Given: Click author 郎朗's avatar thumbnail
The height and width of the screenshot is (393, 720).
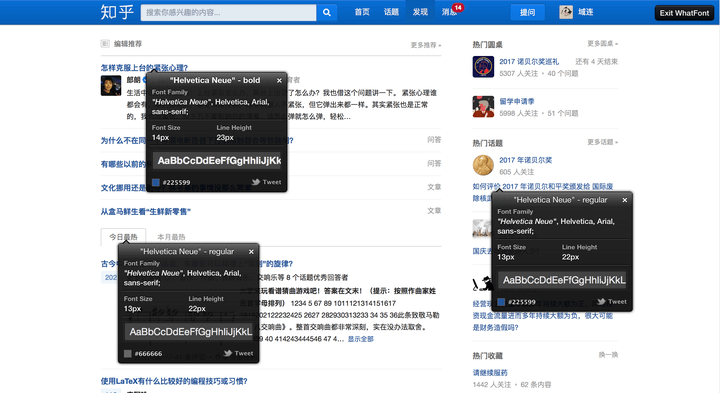Looking at the screenshot, I should tap(111, 85).
